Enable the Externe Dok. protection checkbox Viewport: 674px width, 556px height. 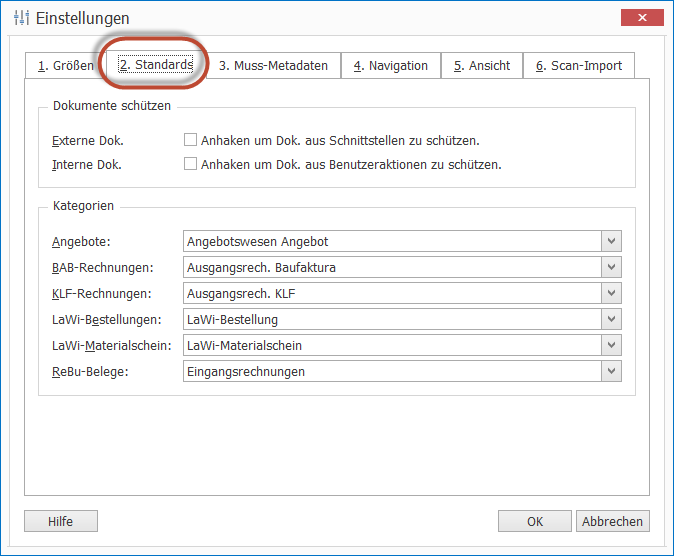pyautogui.click(x=190, y=141)
